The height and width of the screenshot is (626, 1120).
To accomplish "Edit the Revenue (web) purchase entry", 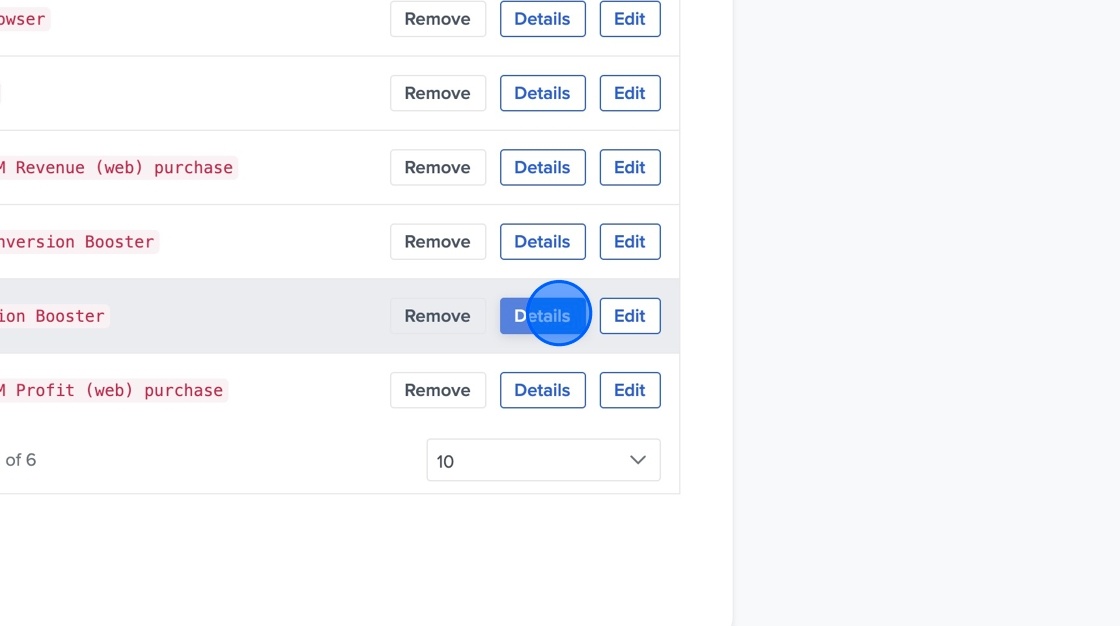I will point(629,167).
